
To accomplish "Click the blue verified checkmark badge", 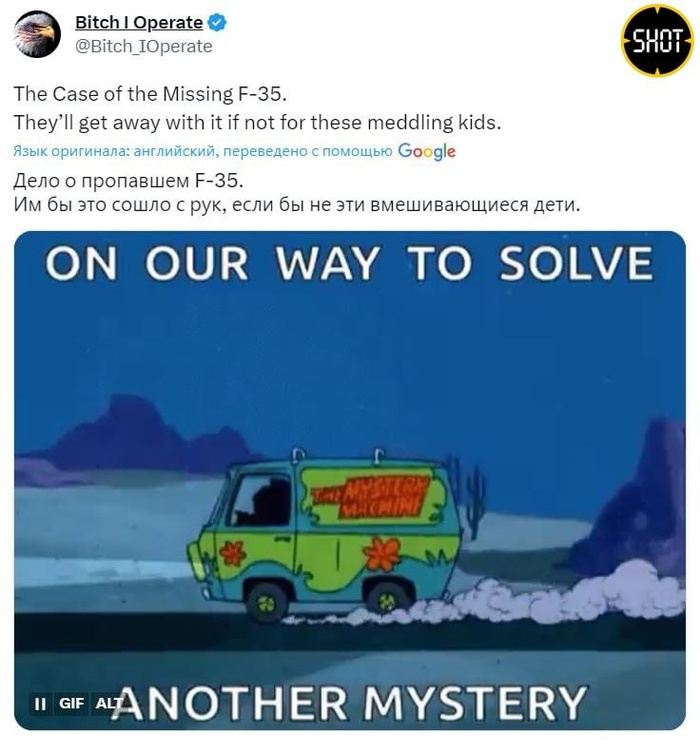I will [217, 23].
